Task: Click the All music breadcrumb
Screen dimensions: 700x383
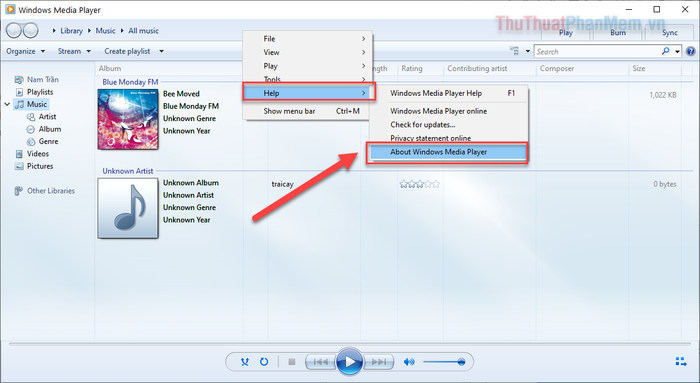Action: click(x=143, y=31)
